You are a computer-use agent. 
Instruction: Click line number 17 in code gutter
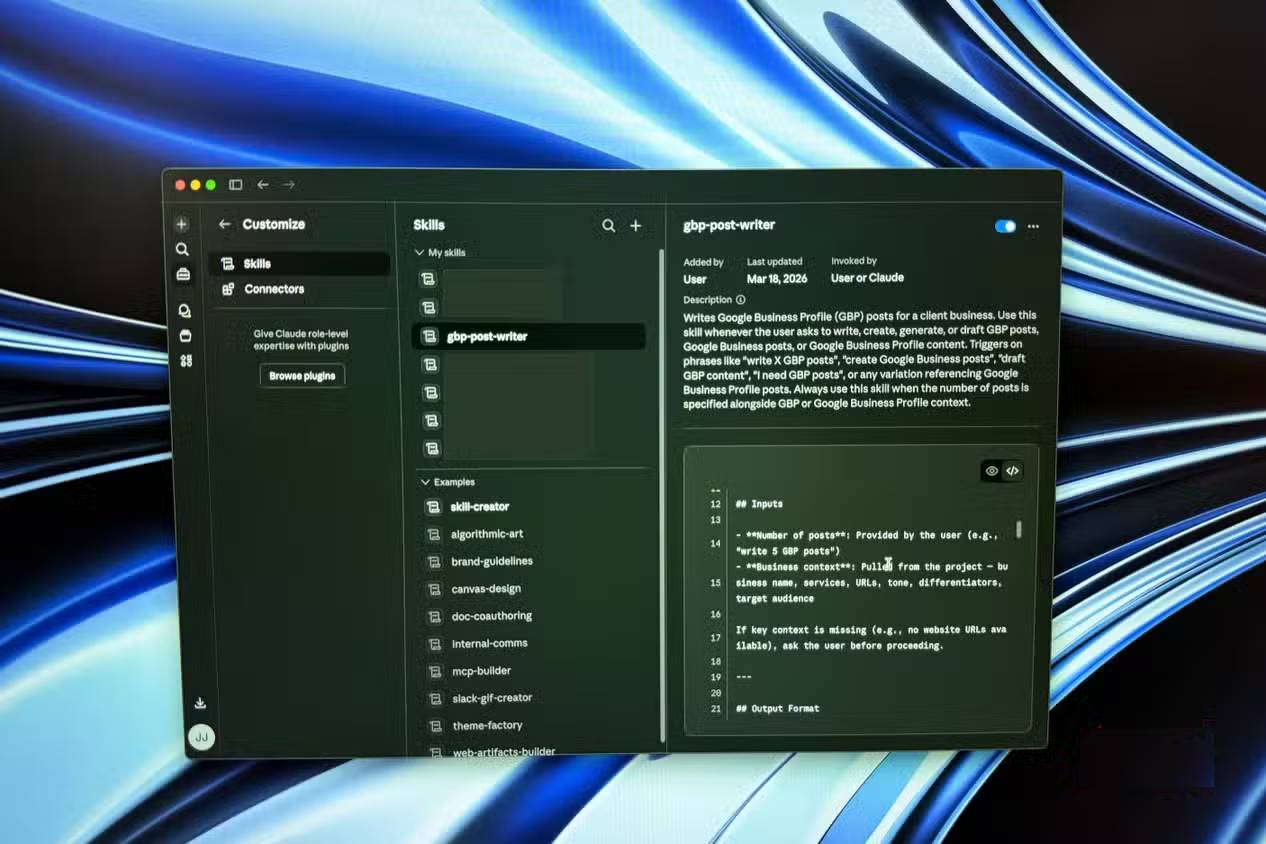coord(715,638)
